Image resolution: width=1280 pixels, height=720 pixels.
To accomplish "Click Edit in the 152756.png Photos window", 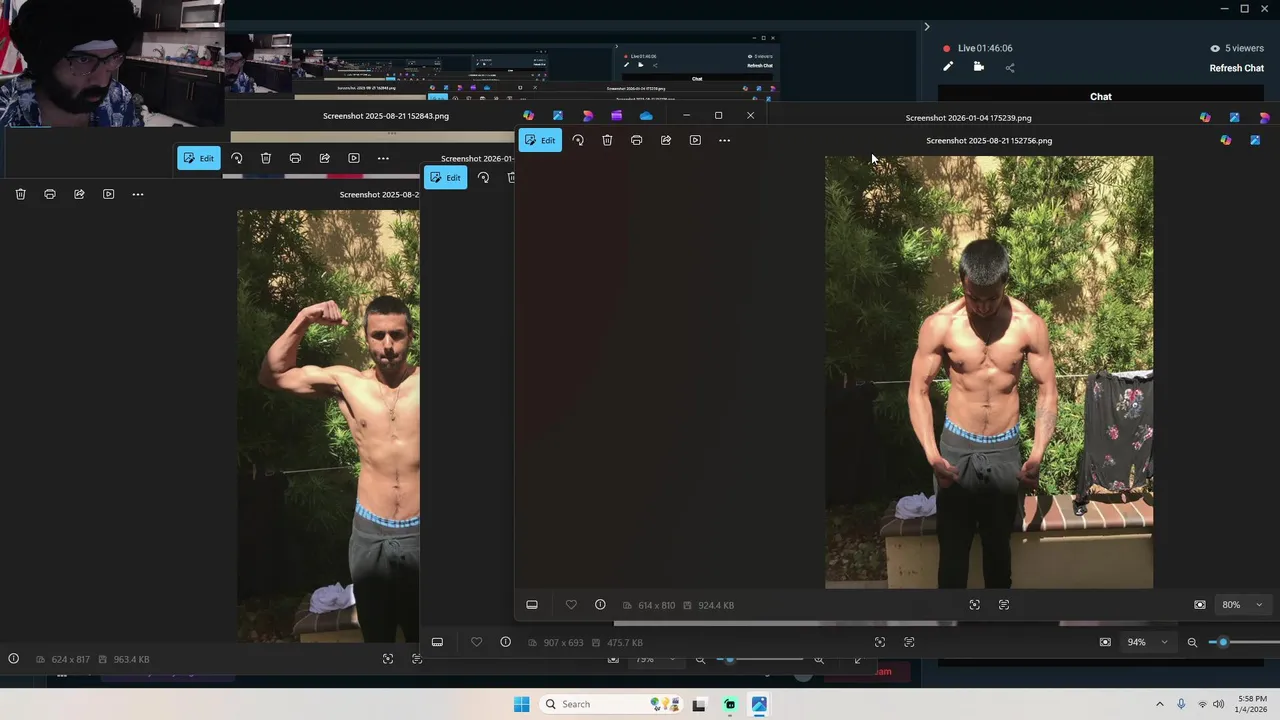I will point(540,140).
